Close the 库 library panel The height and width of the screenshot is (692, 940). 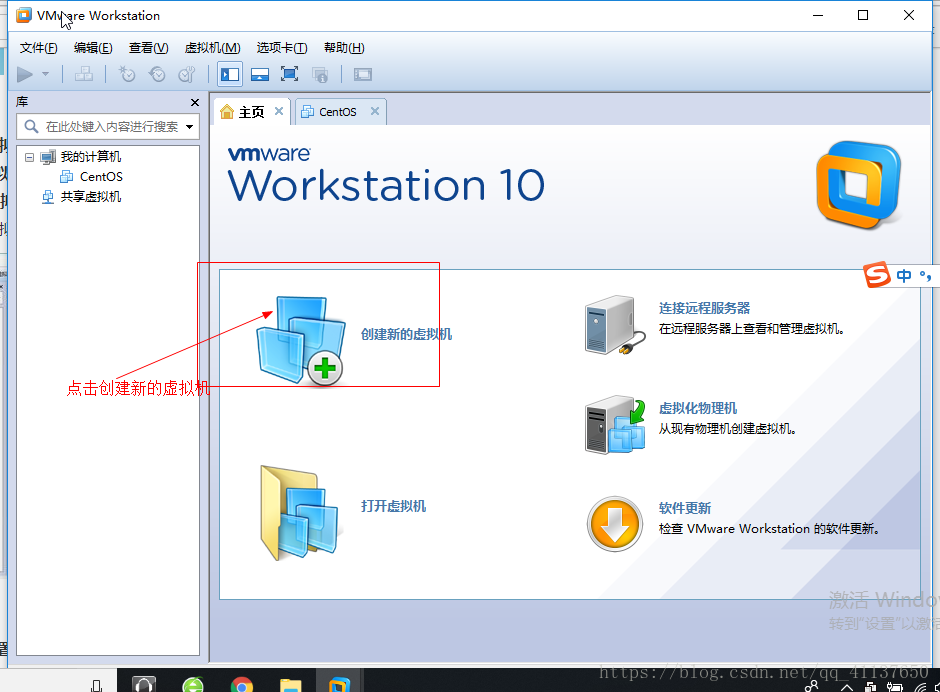pos(195,103)
